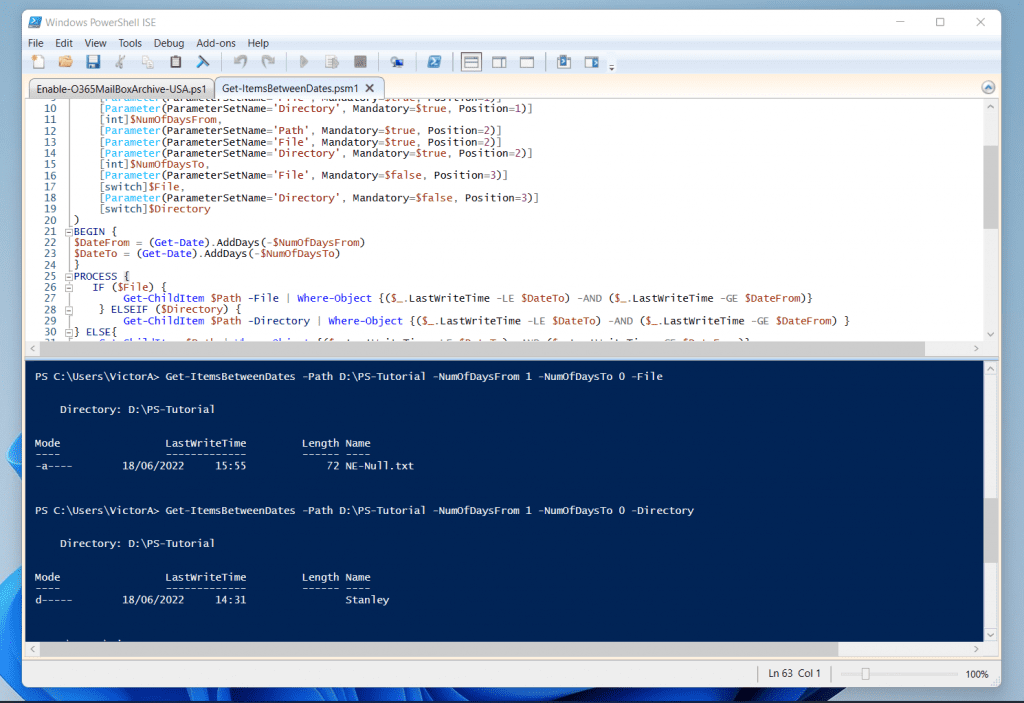The image size is (1024, 703).
Task: Create a new script with New icon
Action: pyautogui.click(x=38, y=62)
